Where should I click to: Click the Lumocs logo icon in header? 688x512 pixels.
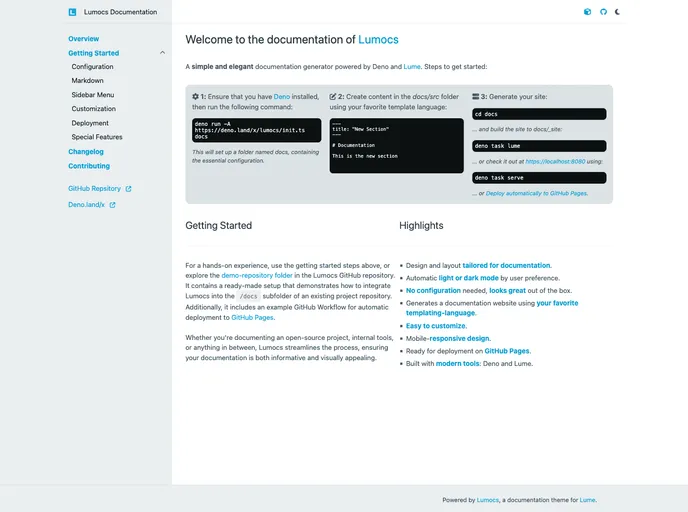pyautogui.click(x=72, y=12)
